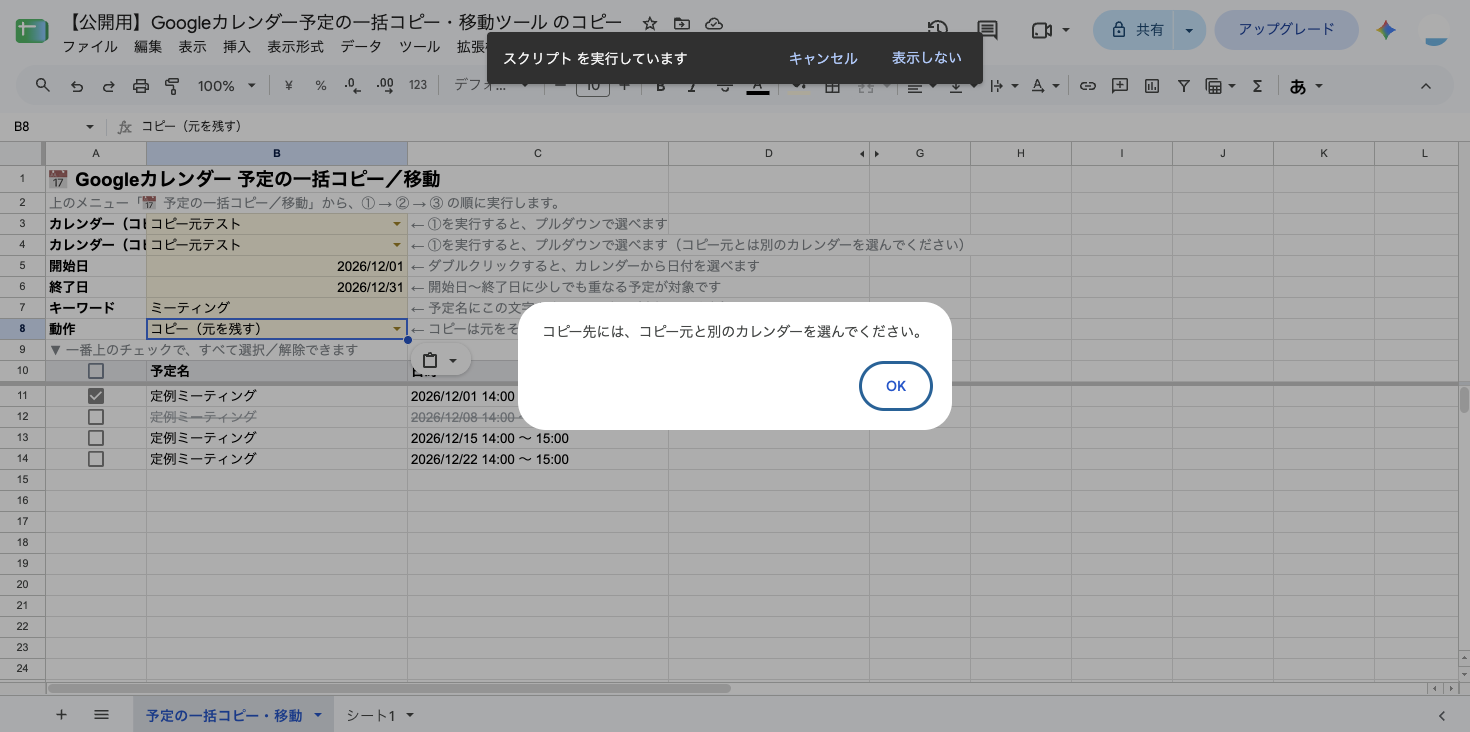Select the ミーティング keyword cell

tap(277, 308)
